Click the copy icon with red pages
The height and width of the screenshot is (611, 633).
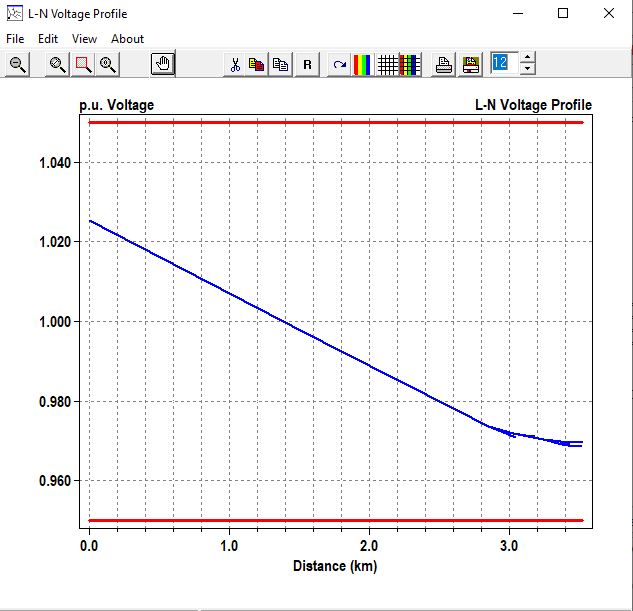click(x=257, y=65)
